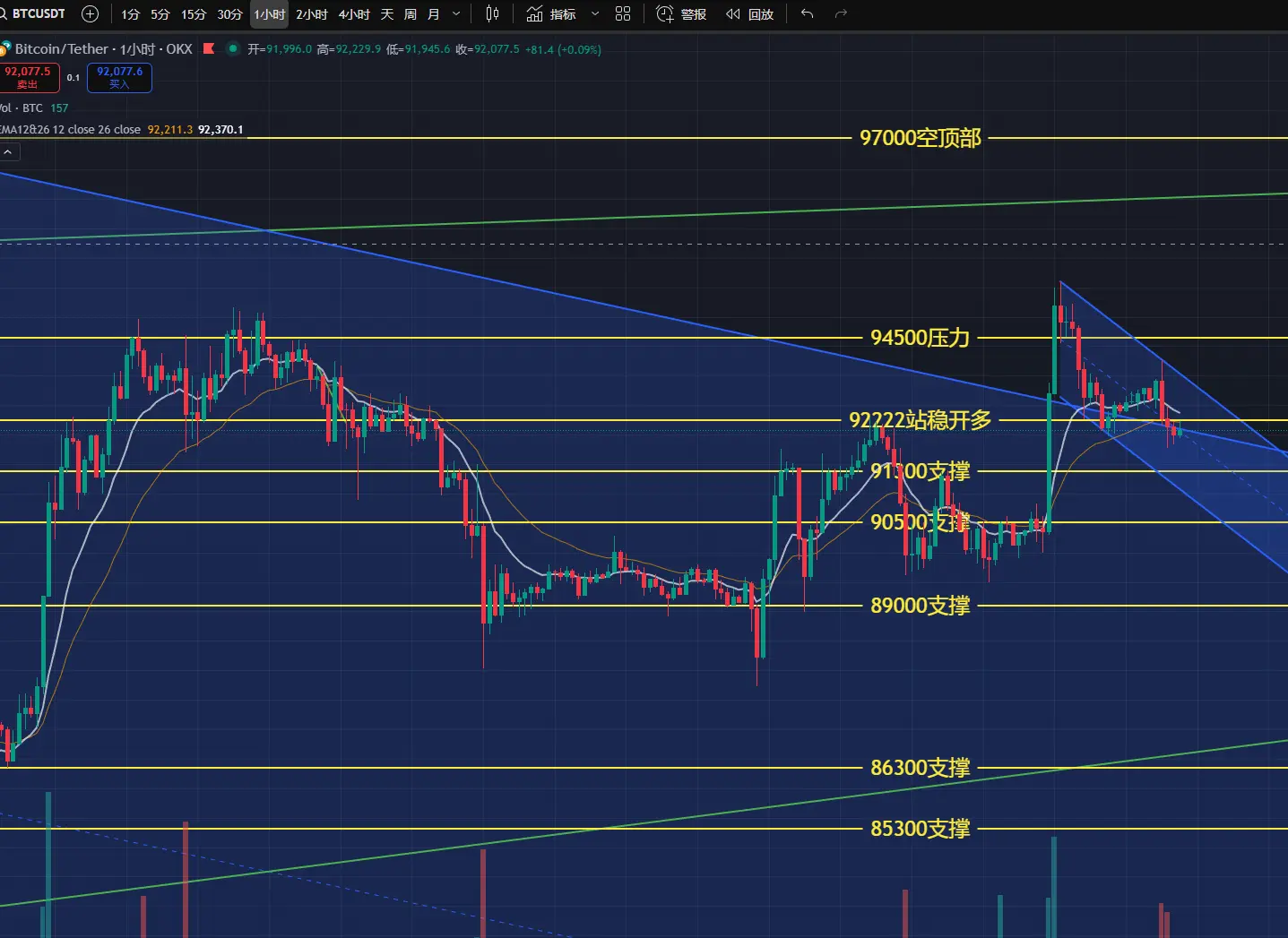Viewport: 1288px width, 938px height.
Task: Switch to the weekly 周 interval
Action: click(411, 14)
